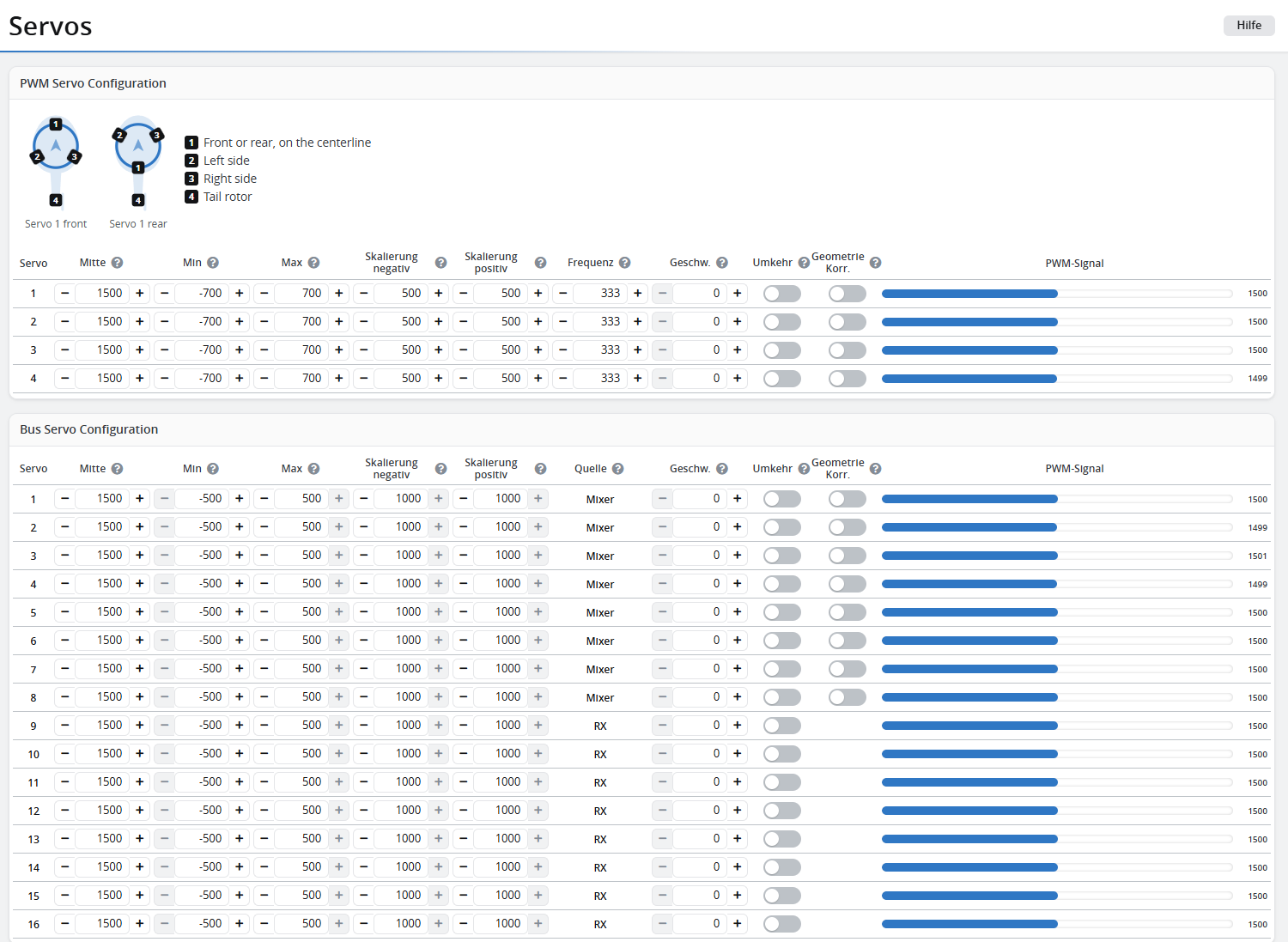Click the Umkehr help icon in PWM section
This screenshot has width=1288, height=942.
point(804,263)
